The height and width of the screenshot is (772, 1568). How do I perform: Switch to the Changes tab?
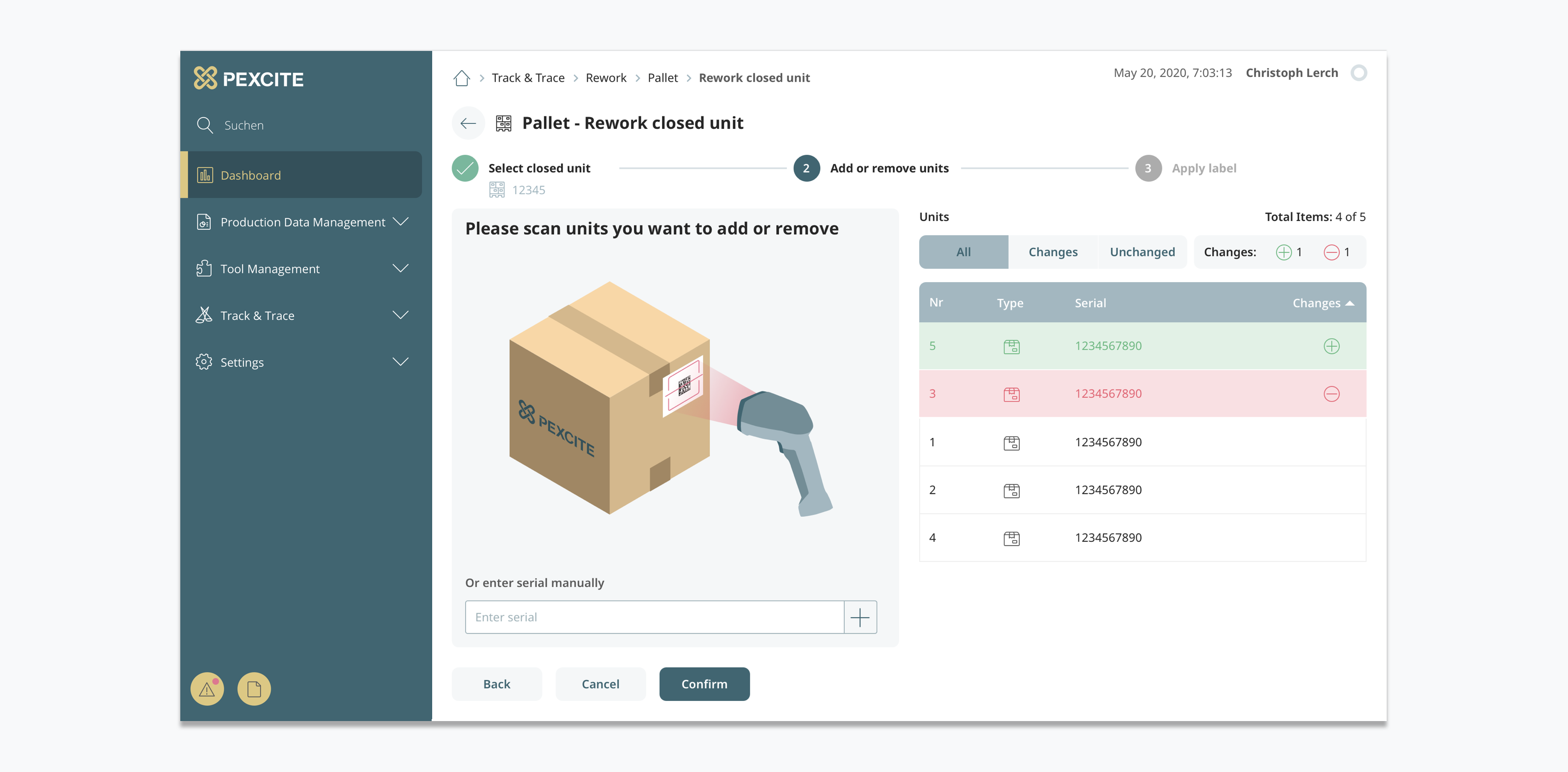pyautogui.click(x=1053, y=252)
